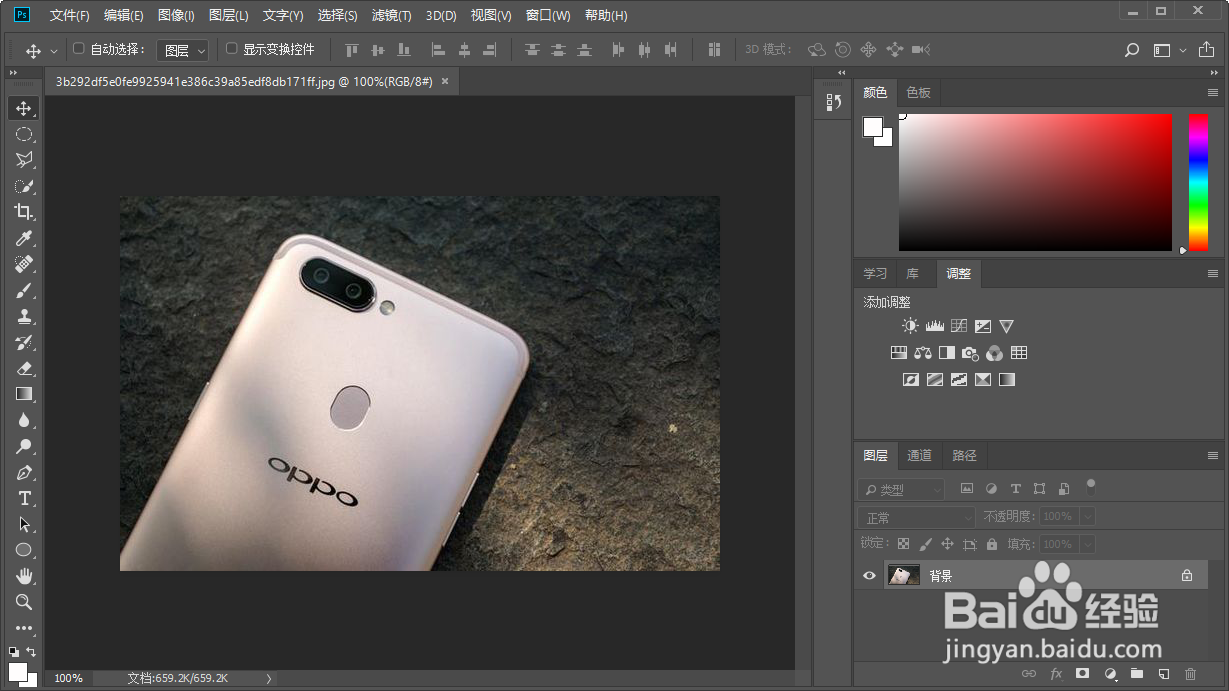Select the Spot Healing Brush tool
The width and height of the screenshot is (1229, 691).
click(24, 264)
